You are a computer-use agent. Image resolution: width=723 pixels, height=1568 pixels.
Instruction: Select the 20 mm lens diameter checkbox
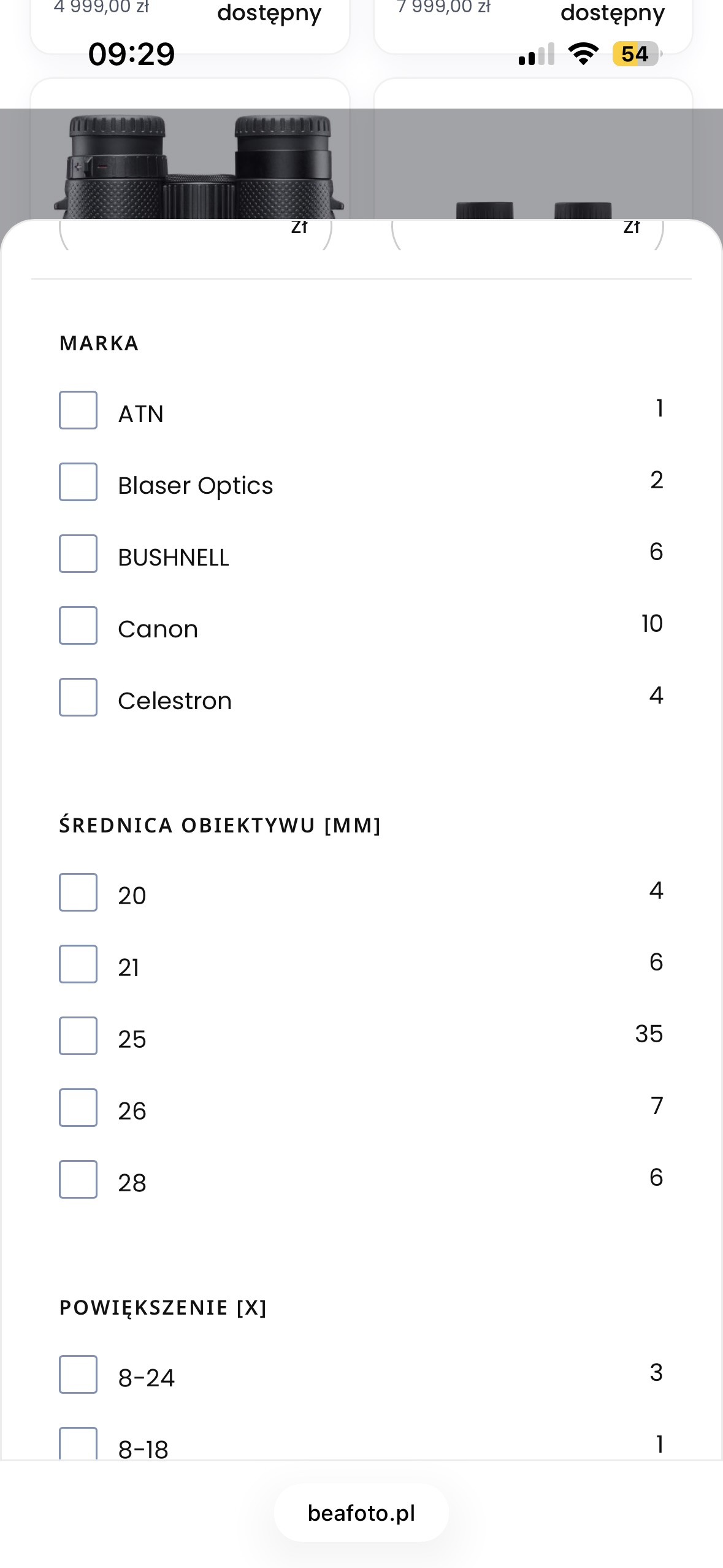pos(78,892)
